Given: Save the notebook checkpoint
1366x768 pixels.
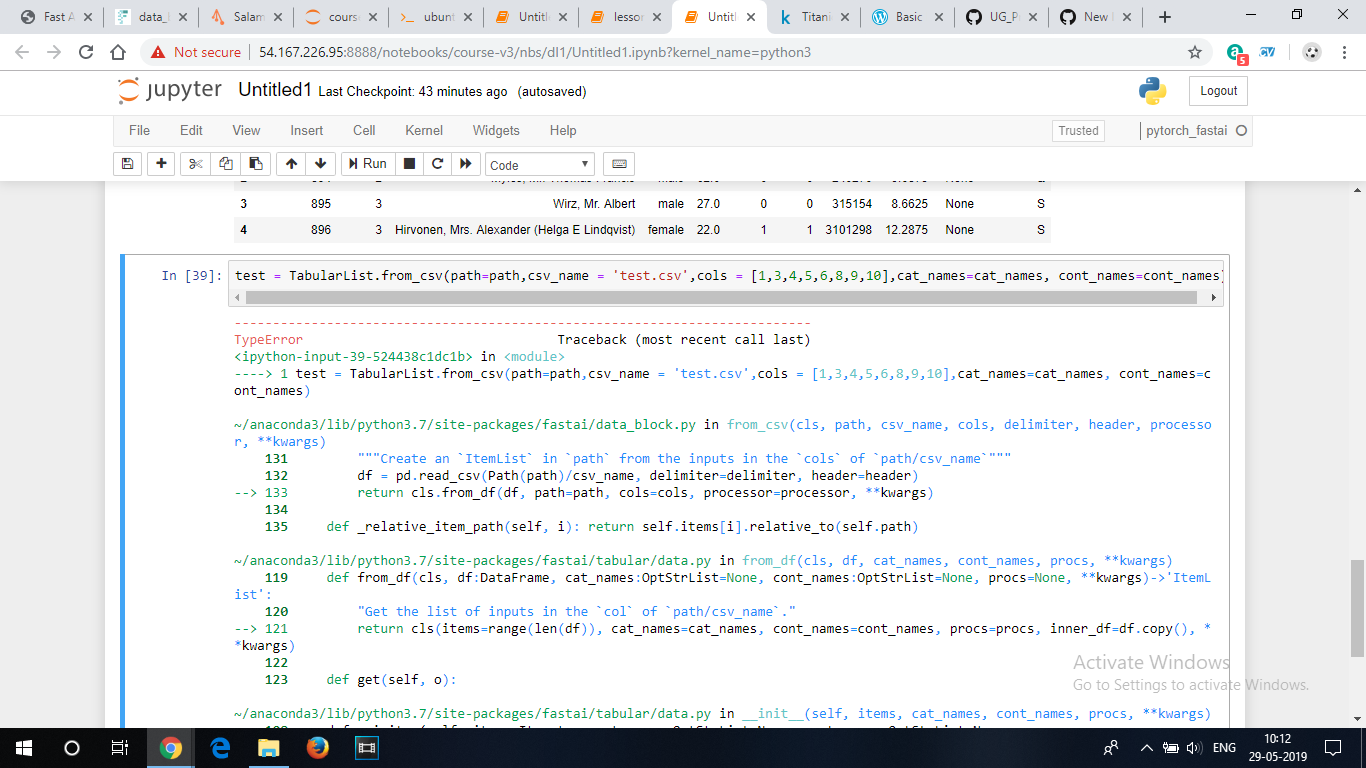Looking at the screenshot, I should tap(127, 163).
